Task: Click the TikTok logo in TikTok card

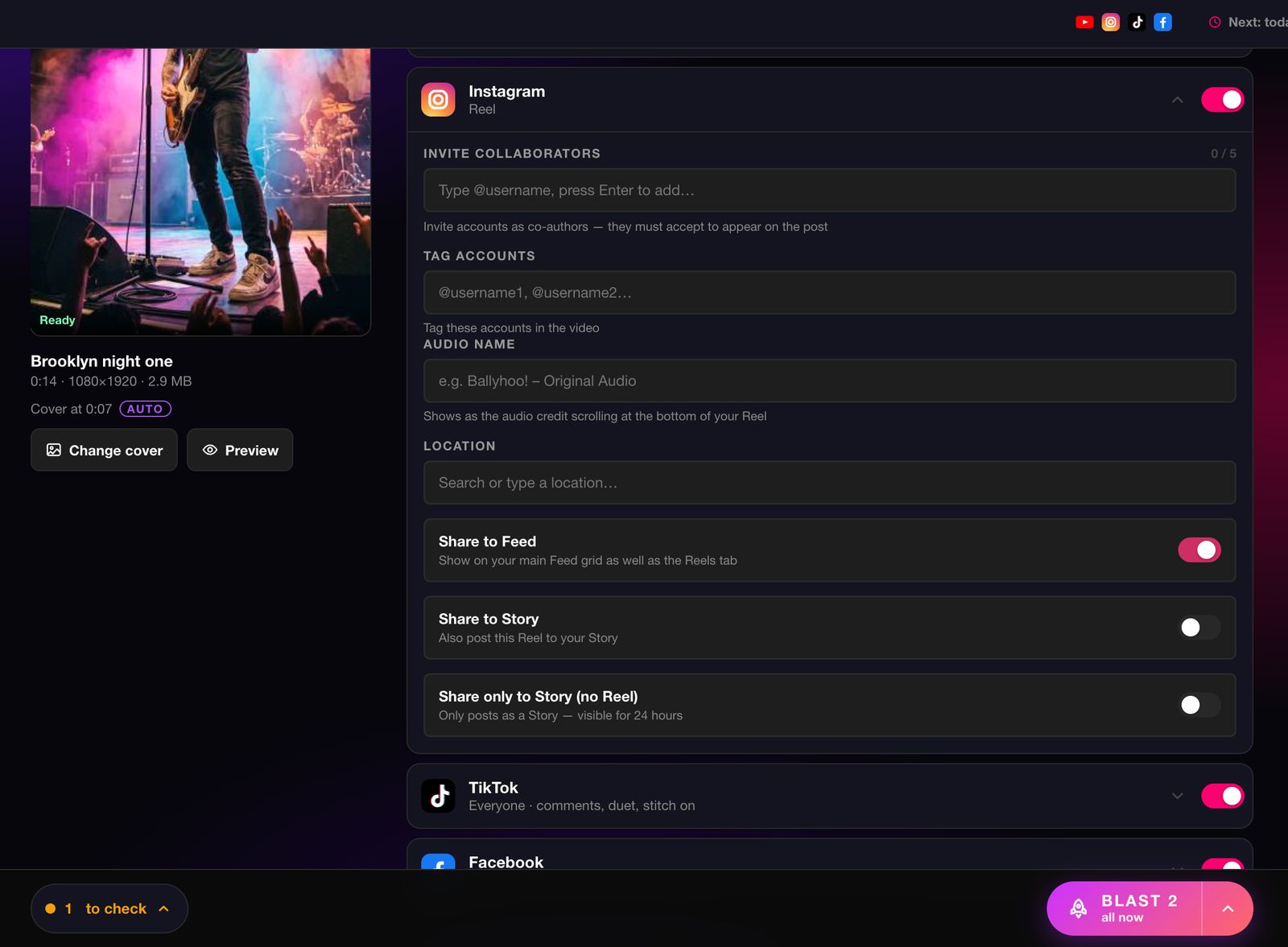Action: (438, 796)
